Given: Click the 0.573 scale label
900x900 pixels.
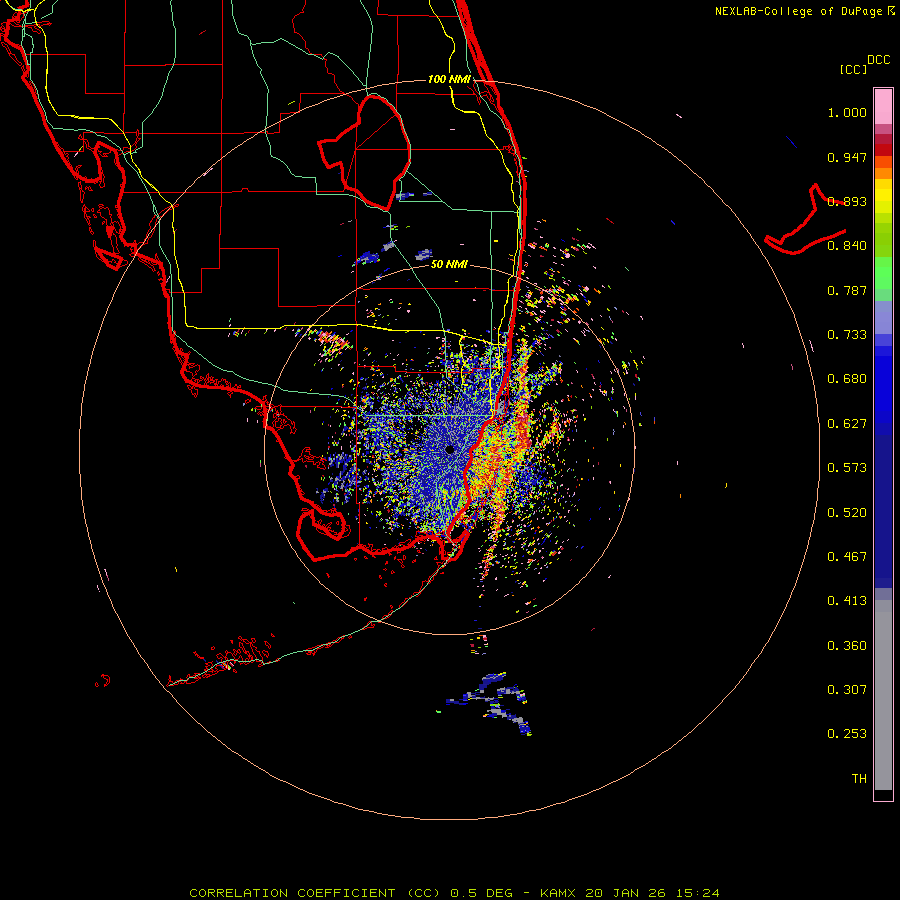Looking at the screenshot, I should pyautogui.click(x=847, y=468).
